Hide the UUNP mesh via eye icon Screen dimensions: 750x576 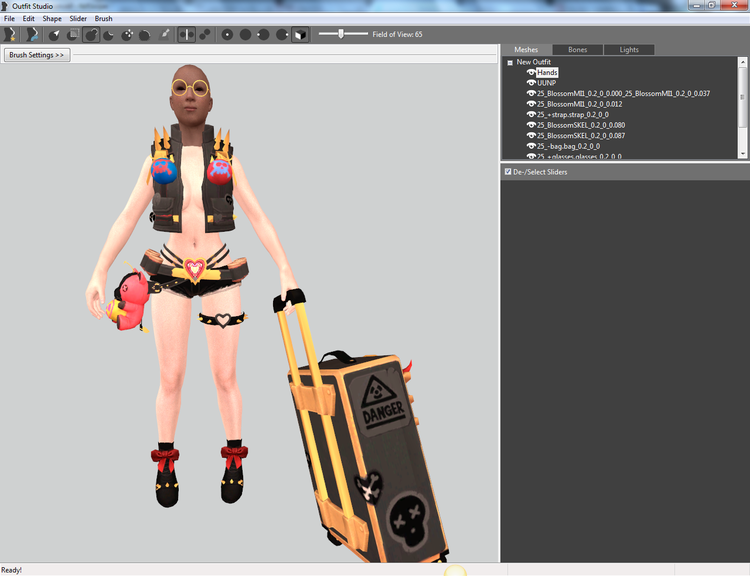531,83
